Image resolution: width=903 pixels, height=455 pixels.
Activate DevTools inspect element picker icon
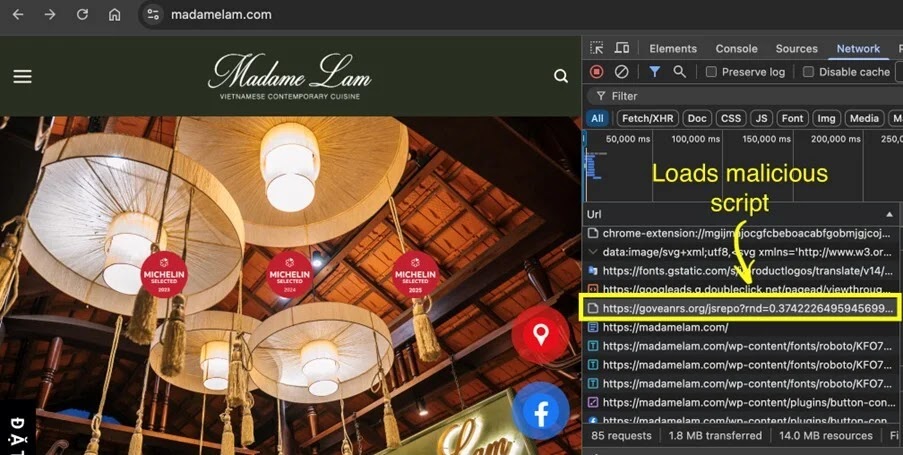pyautogui.click(x=597, y=48)
